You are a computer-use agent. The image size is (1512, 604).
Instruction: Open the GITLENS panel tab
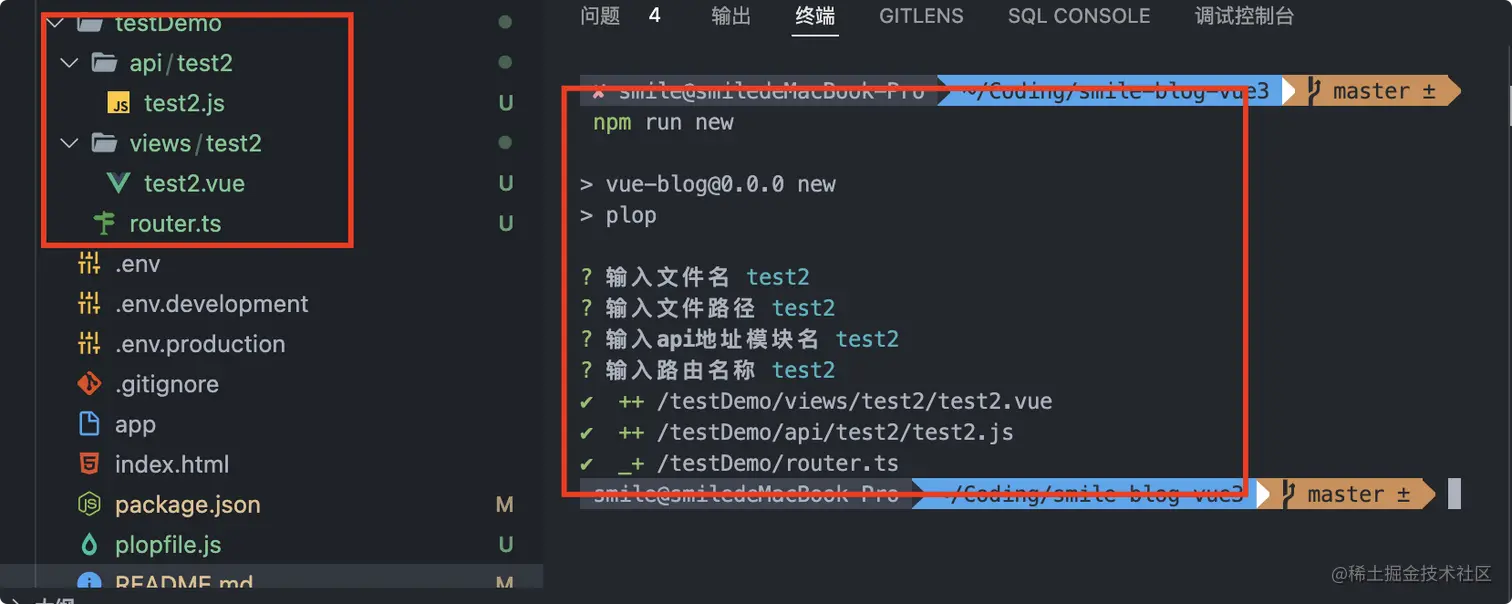tap(920, 16)
